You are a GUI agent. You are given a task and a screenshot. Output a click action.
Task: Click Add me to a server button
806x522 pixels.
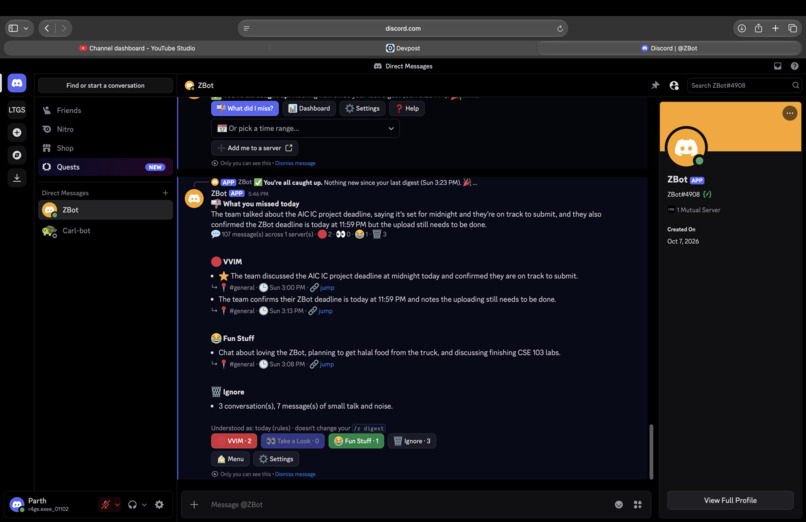pos(254,148)
